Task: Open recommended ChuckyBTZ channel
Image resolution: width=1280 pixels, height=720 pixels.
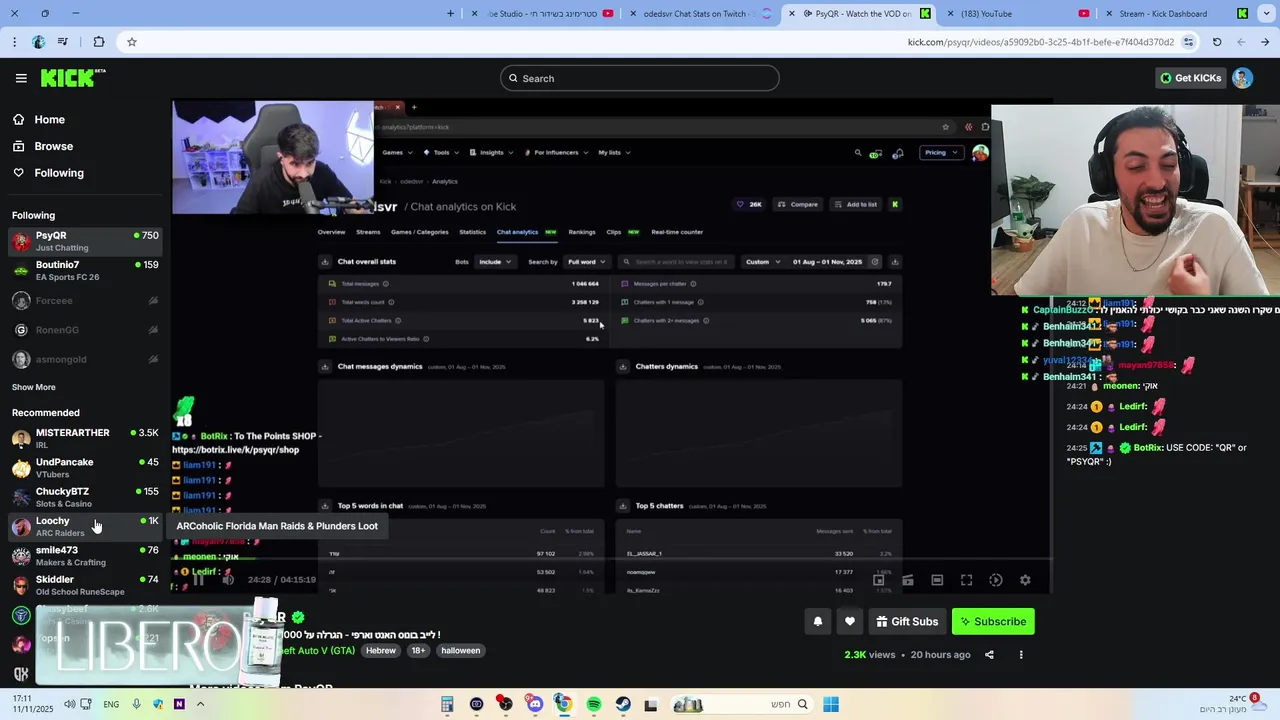Action: (85, 497)
